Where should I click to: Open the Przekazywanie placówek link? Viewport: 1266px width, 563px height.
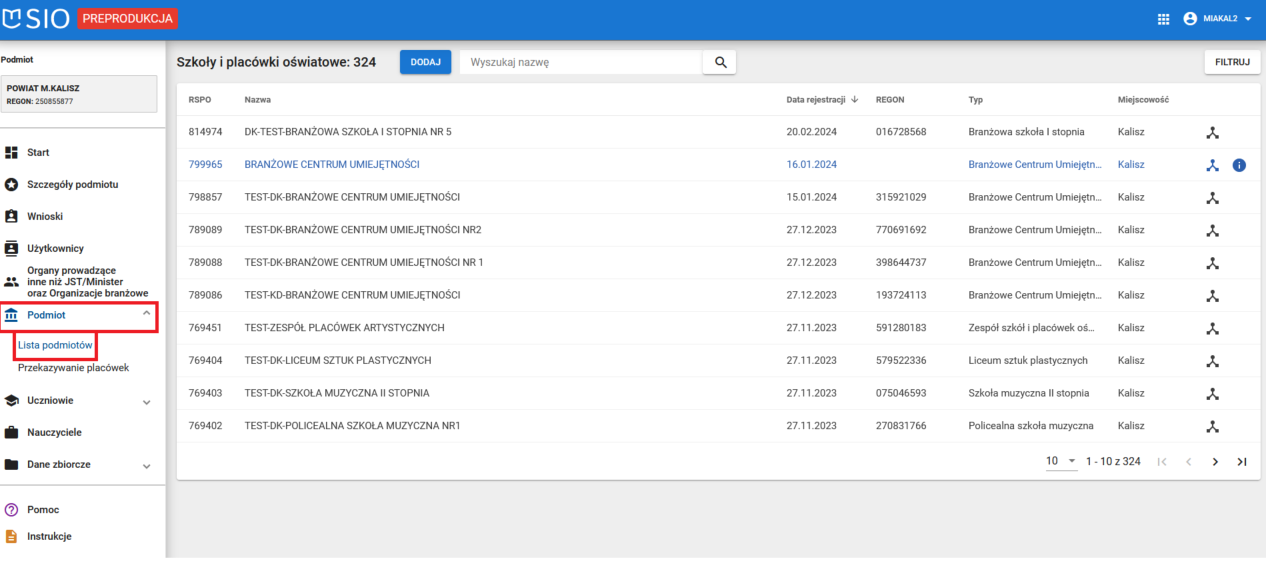coord(73,368)
